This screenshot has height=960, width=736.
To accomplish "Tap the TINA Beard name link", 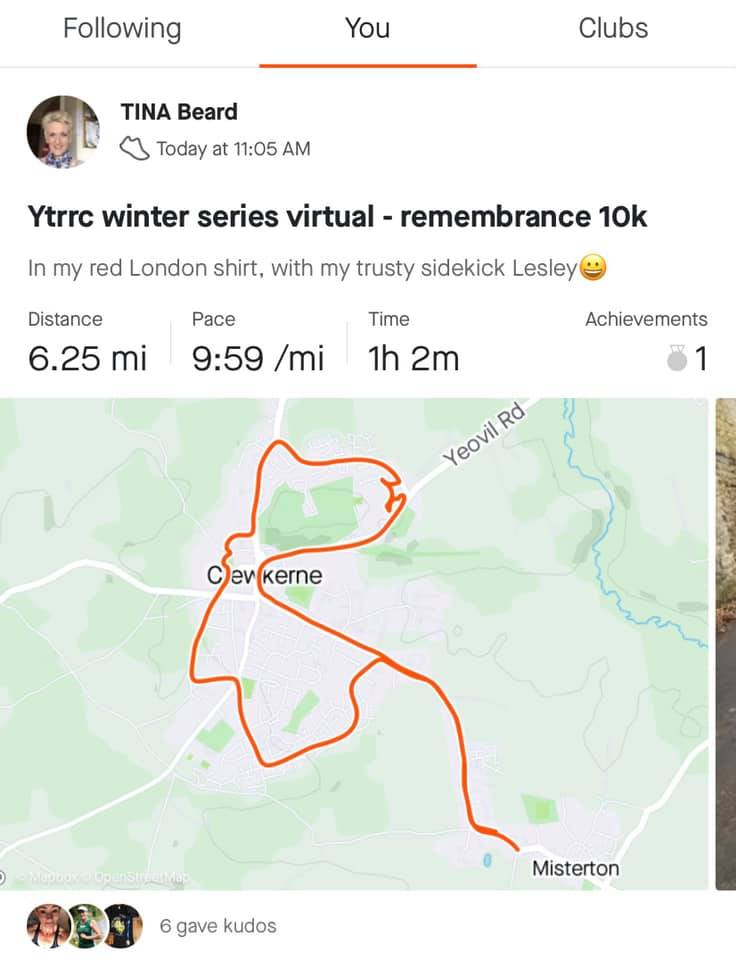I will [x=179, y=112].
